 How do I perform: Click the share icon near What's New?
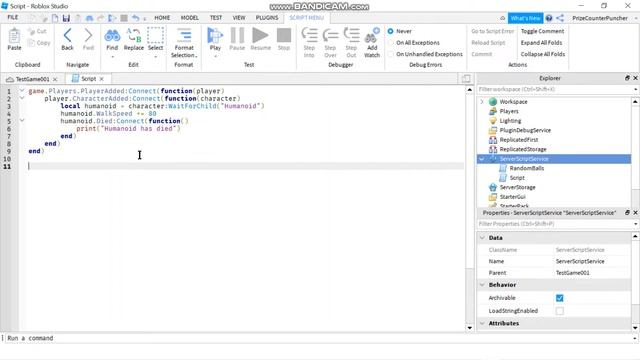tap(560, 18)
